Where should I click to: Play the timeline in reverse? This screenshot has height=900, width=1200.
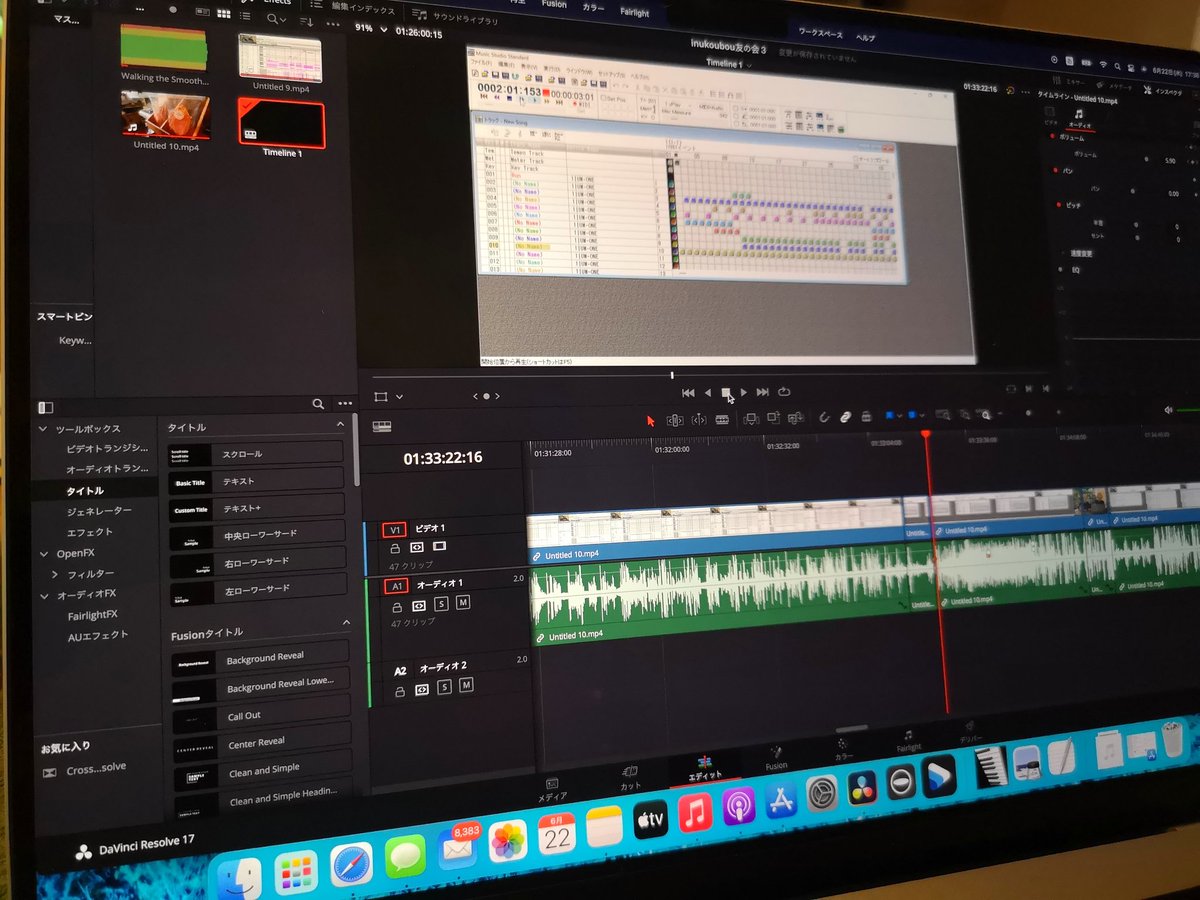click(x=707, y=393)
